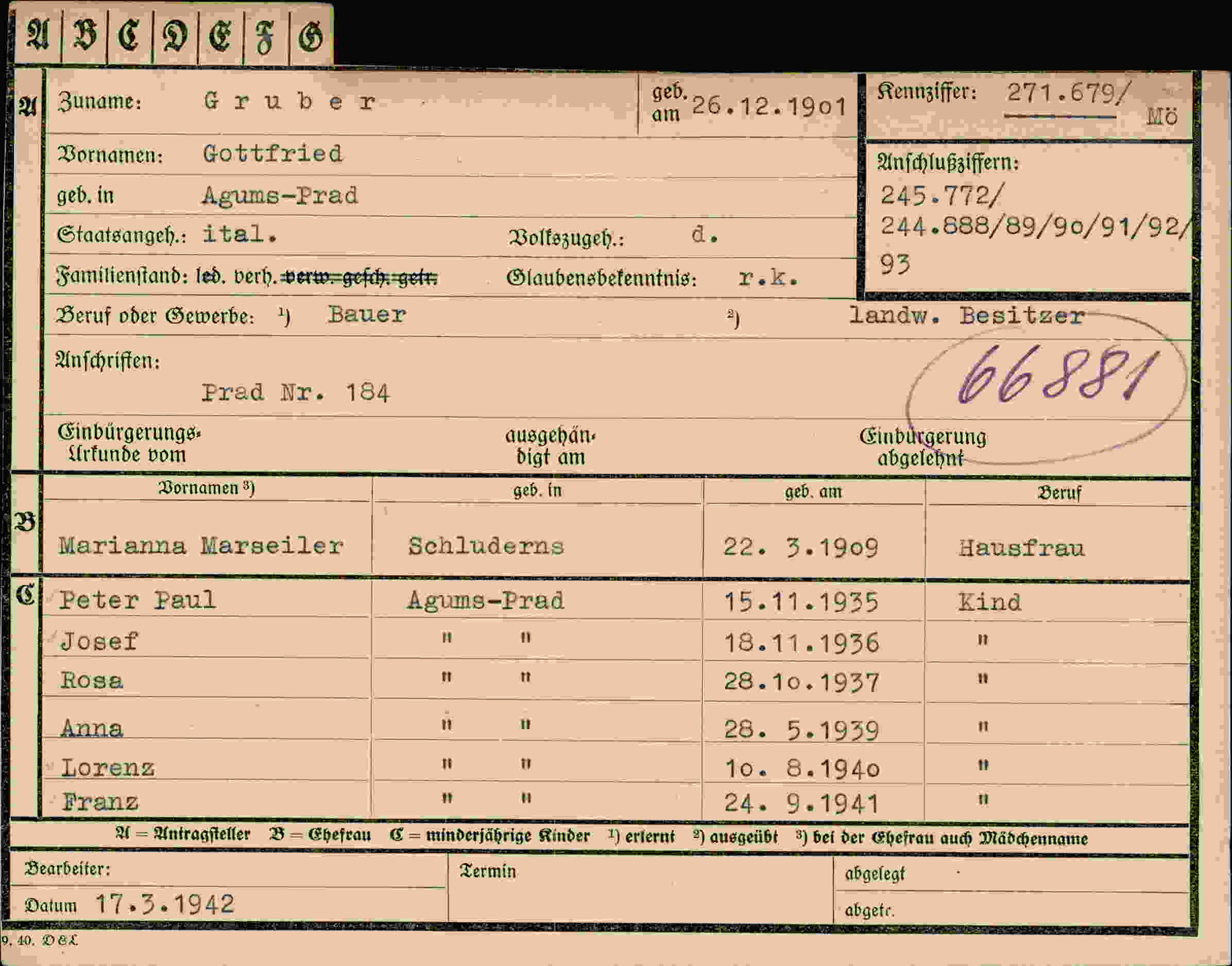This screenshot has height=966, width=1232.
Task: Click the 'geb. am' column header
Action: tap(813, 491)
